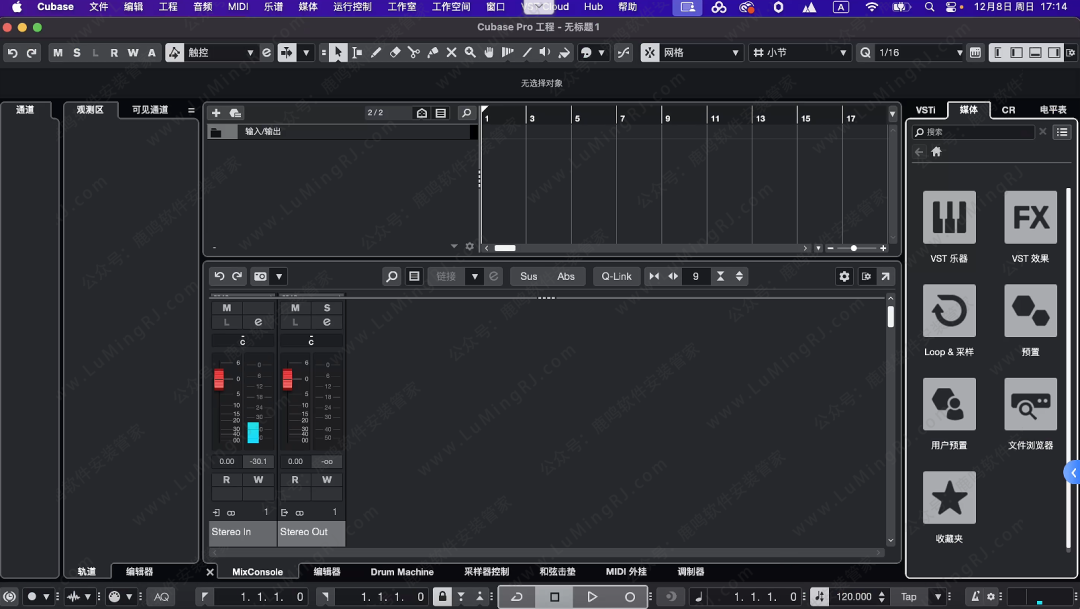Select the Scissors split tool
This screenshot has width=1080, height=609.
[x=414, y=53]
